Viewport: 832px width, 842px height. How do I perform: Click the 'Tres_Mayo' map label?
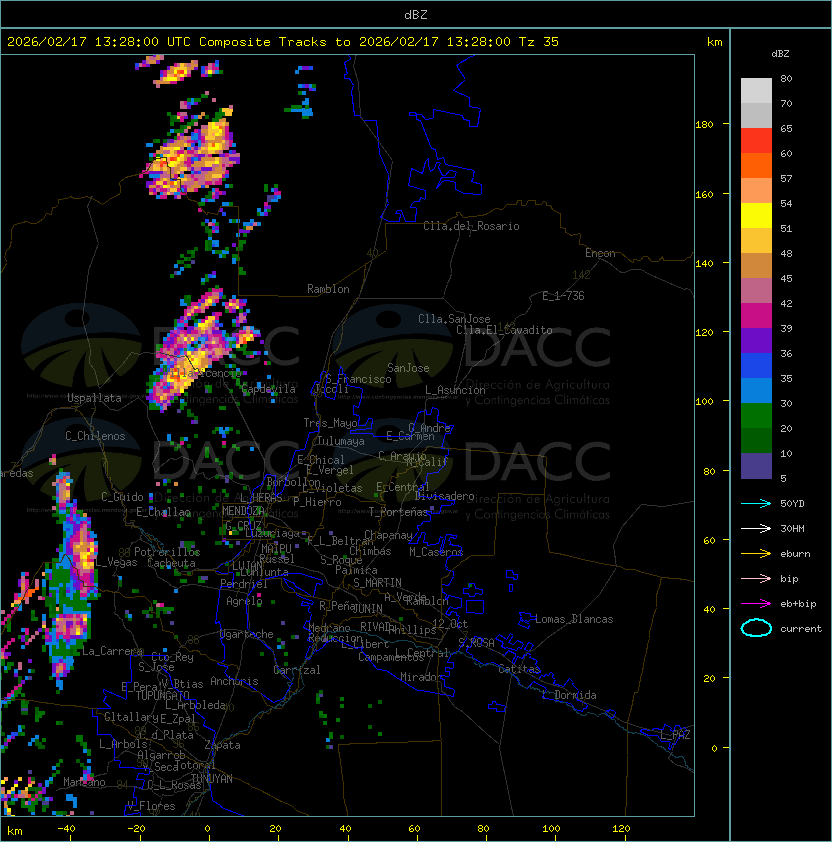[330, 423]
